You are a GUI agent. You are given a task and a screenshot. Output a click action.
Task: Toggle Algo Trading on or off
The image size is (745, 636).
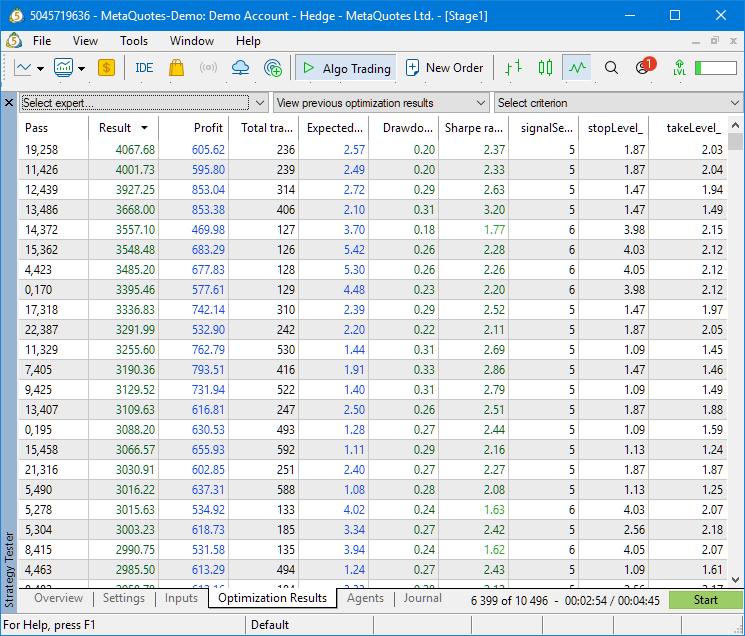(x=346, y=68)
